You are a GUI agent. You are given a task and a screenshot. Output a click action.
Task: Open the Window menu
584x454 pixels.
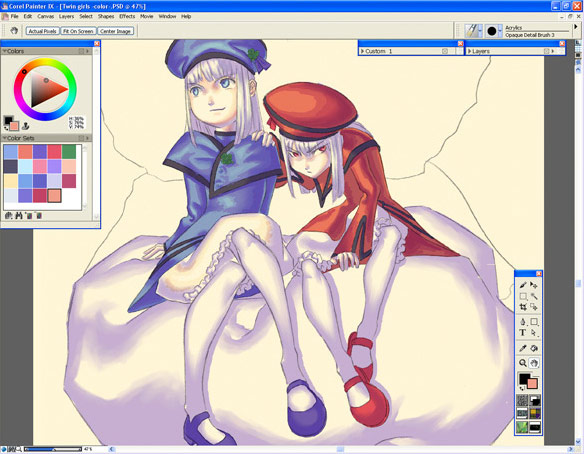[x=167, y=16]
